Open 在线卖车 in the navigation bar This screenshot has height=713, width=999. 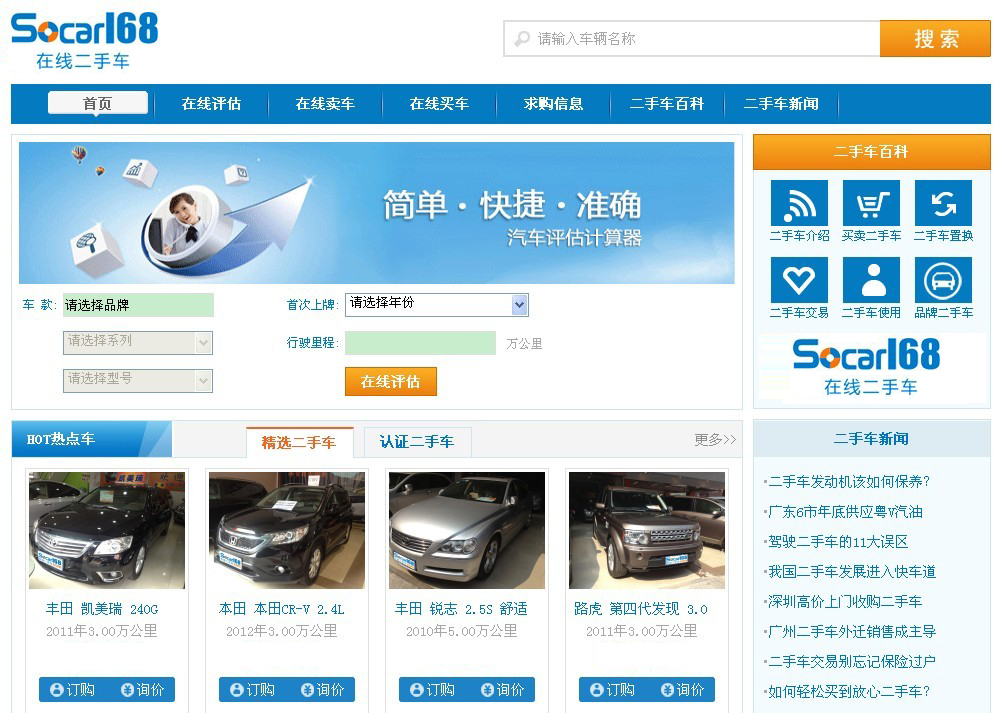pyautogui.click(x=325, y=104)
